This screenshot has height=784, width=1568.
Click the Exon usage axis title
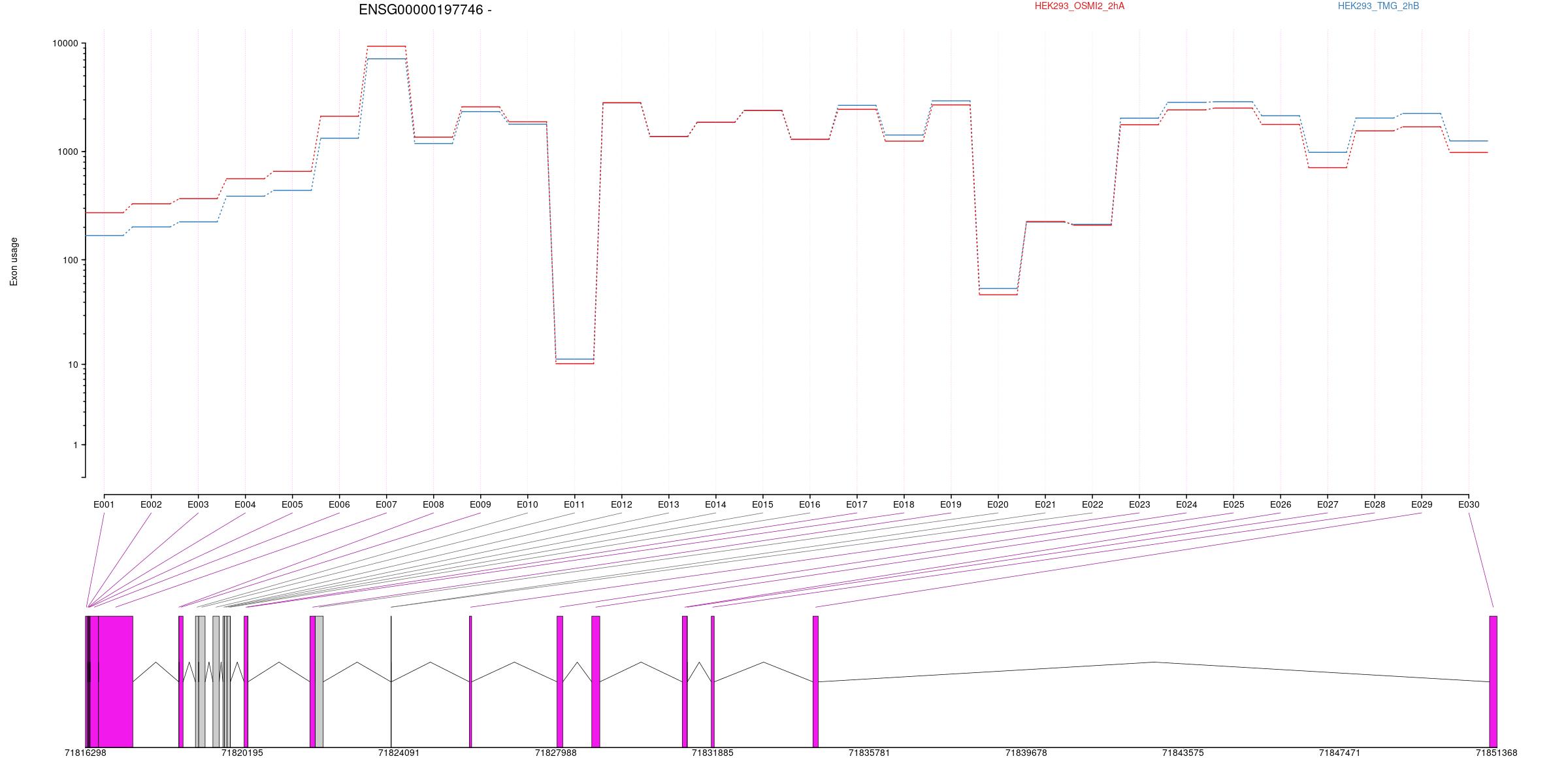coord(14,261)
